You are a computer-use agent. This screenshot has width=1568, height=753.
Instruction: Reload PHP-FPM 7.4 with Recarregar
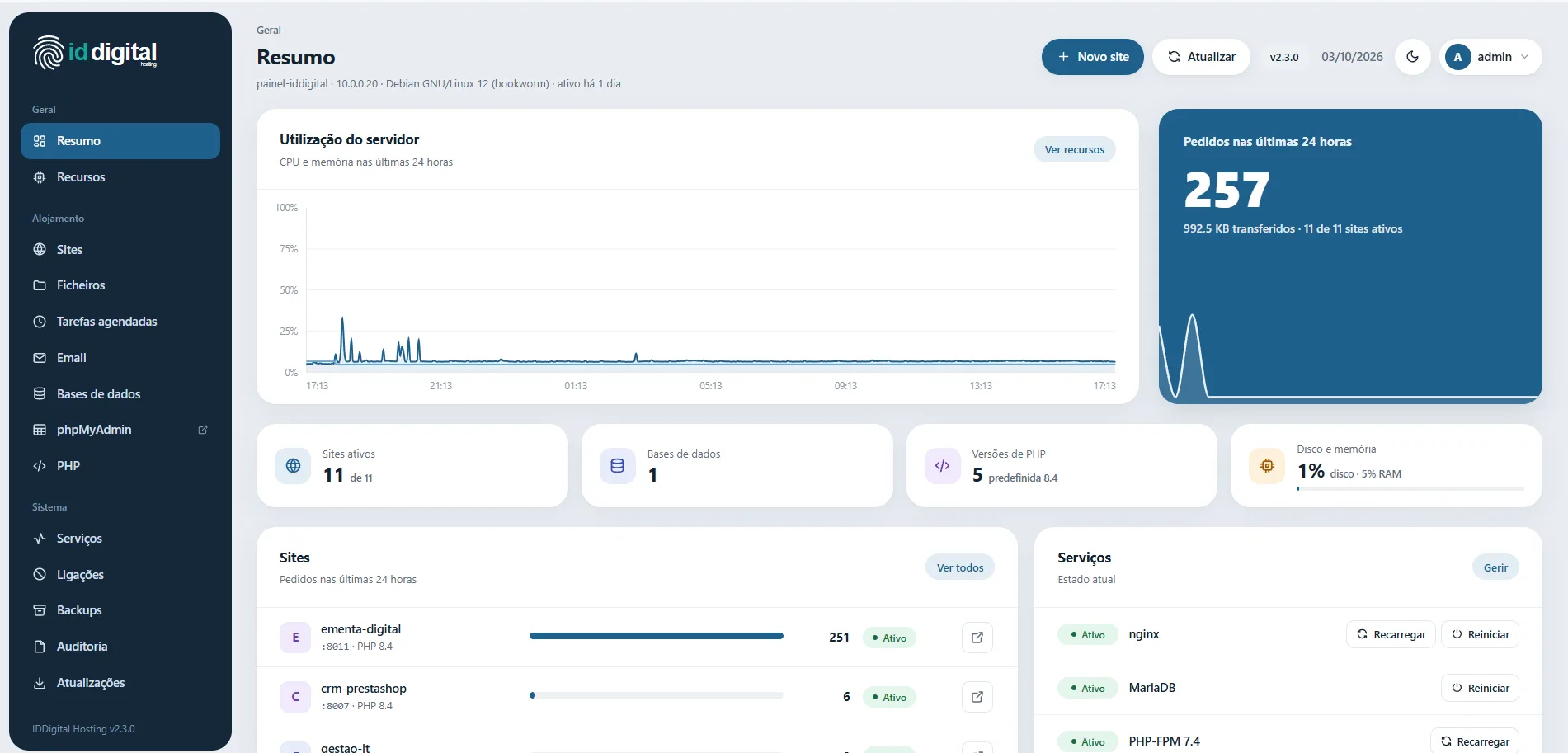click(x=1474, y=741)
